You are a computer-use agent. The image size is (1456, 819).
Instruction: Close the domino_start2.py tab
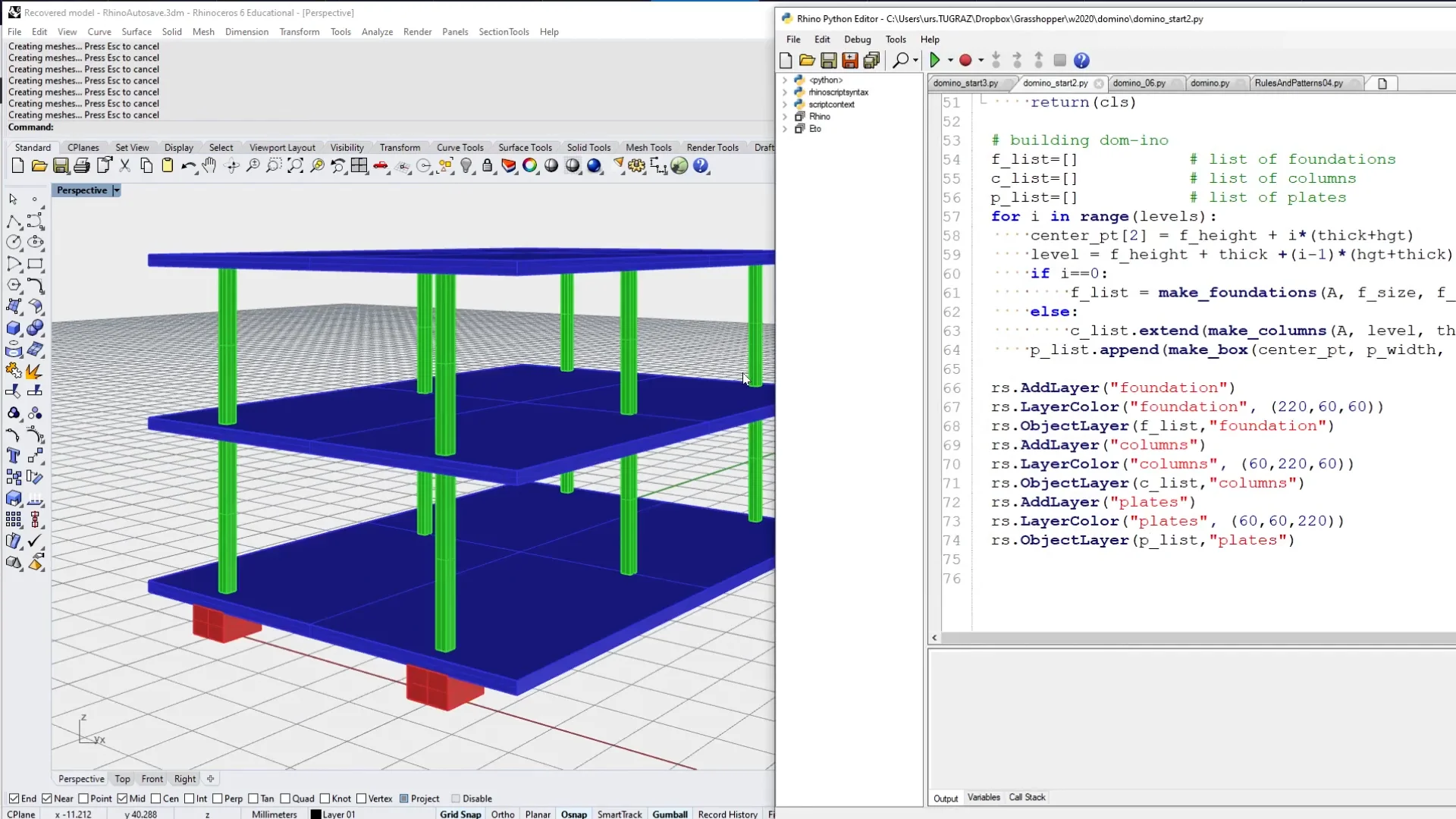1098,83
